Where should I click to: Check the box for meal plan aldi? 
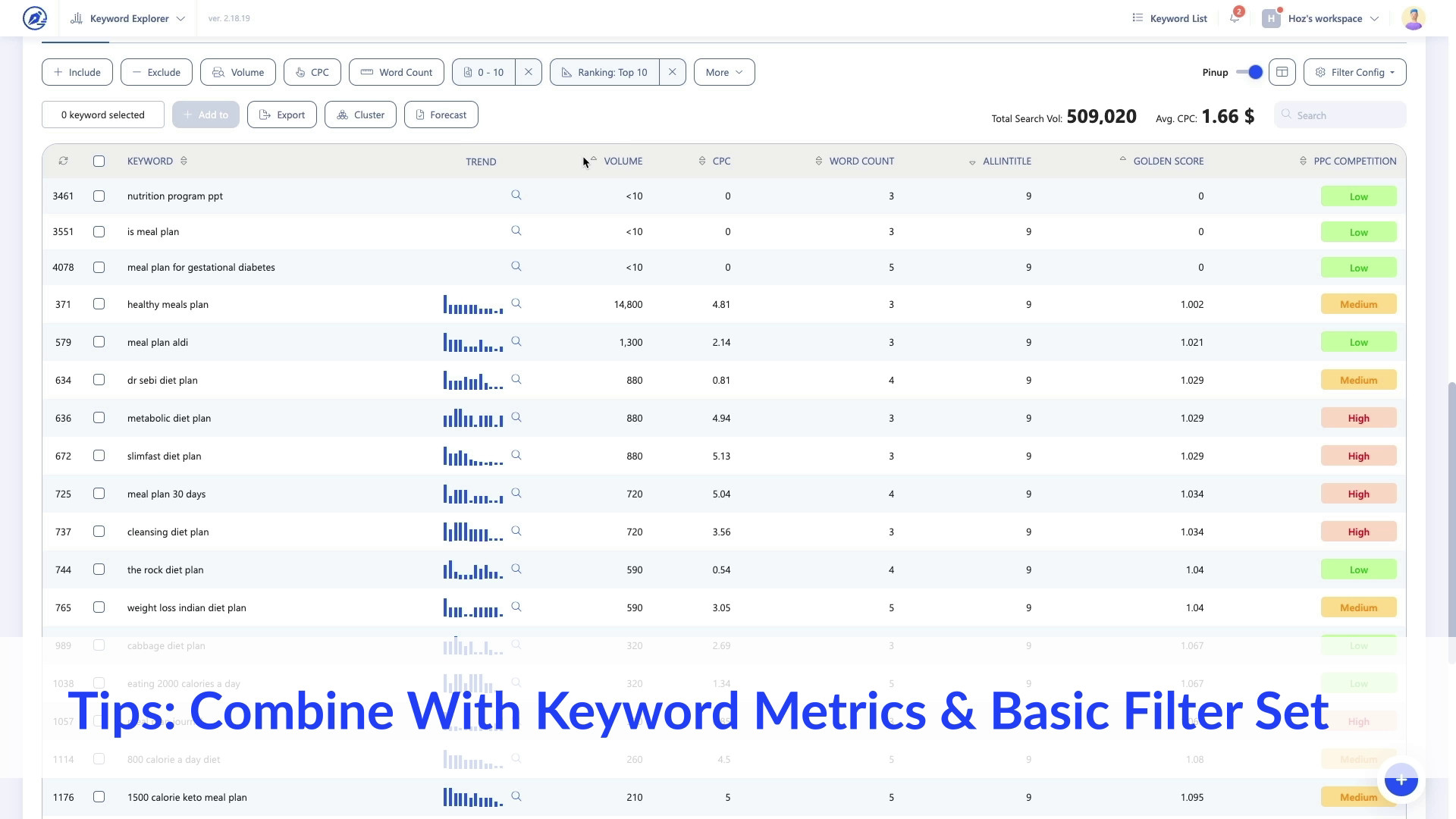pyautogui.click(x=99, y=342)
